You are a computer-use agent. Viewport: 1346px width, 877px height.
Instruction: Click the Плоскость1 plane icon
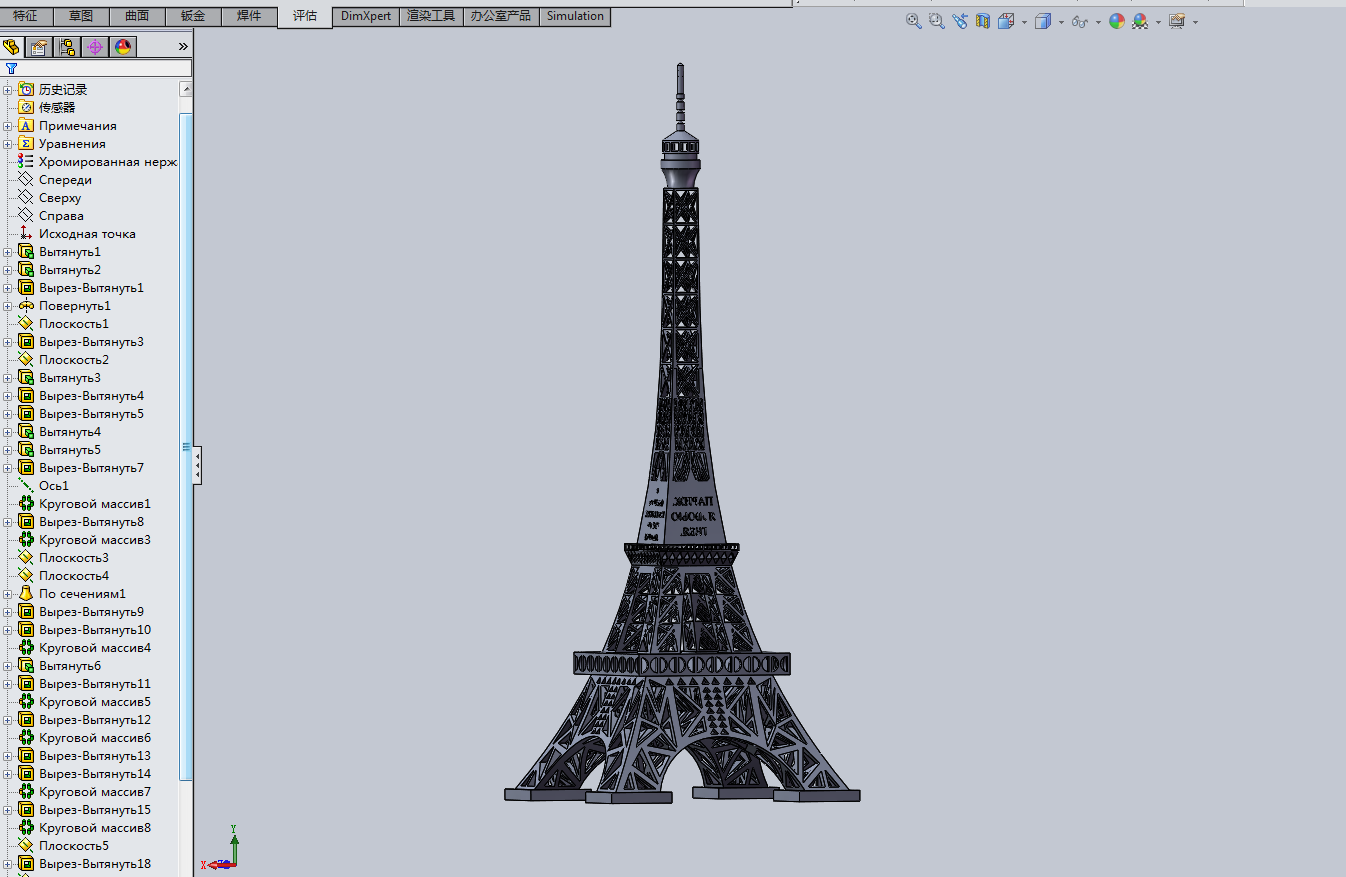coord(26,324)
